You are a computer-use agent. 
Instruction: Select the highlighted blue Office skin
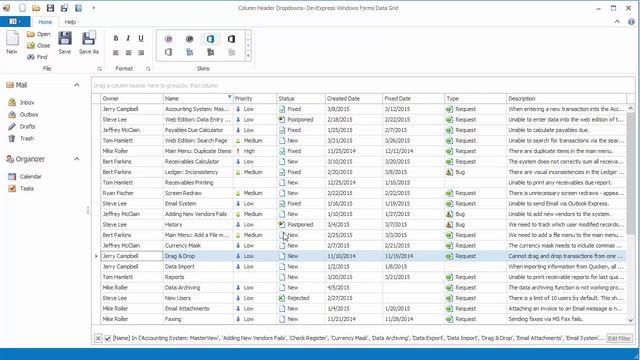[x=210, y=39]
